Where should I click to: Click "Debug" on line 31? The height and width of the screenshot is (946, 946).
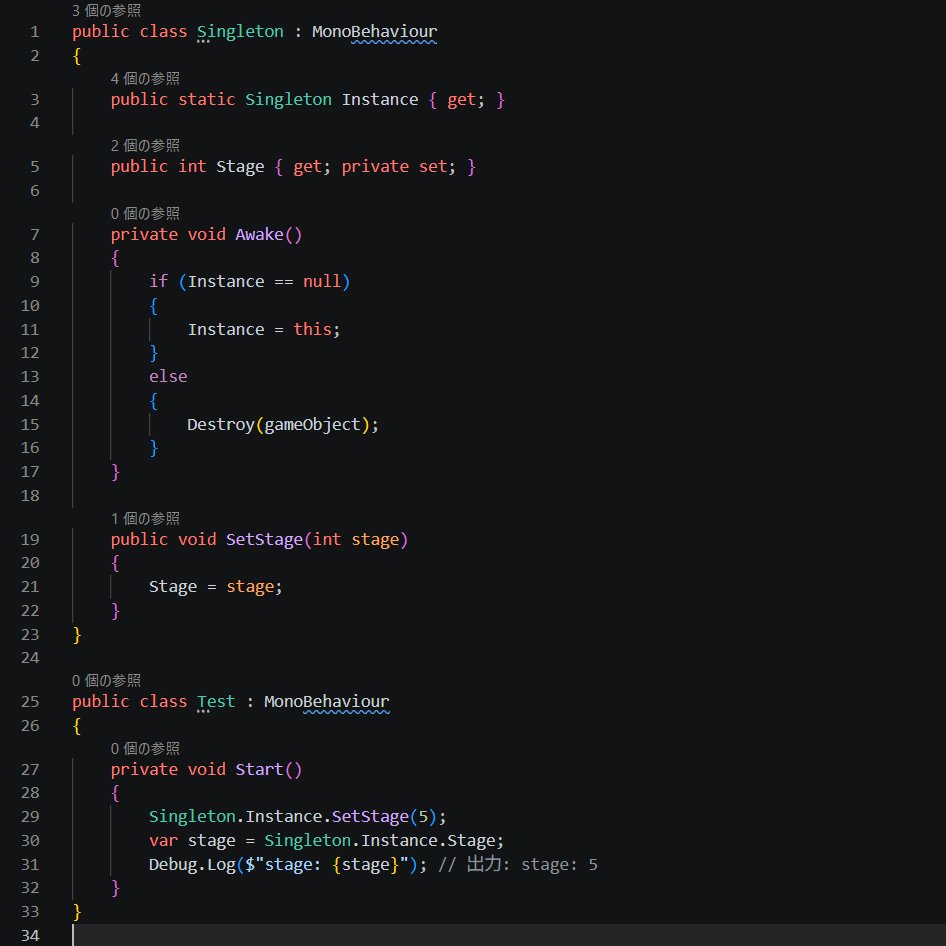coord(173,865)
